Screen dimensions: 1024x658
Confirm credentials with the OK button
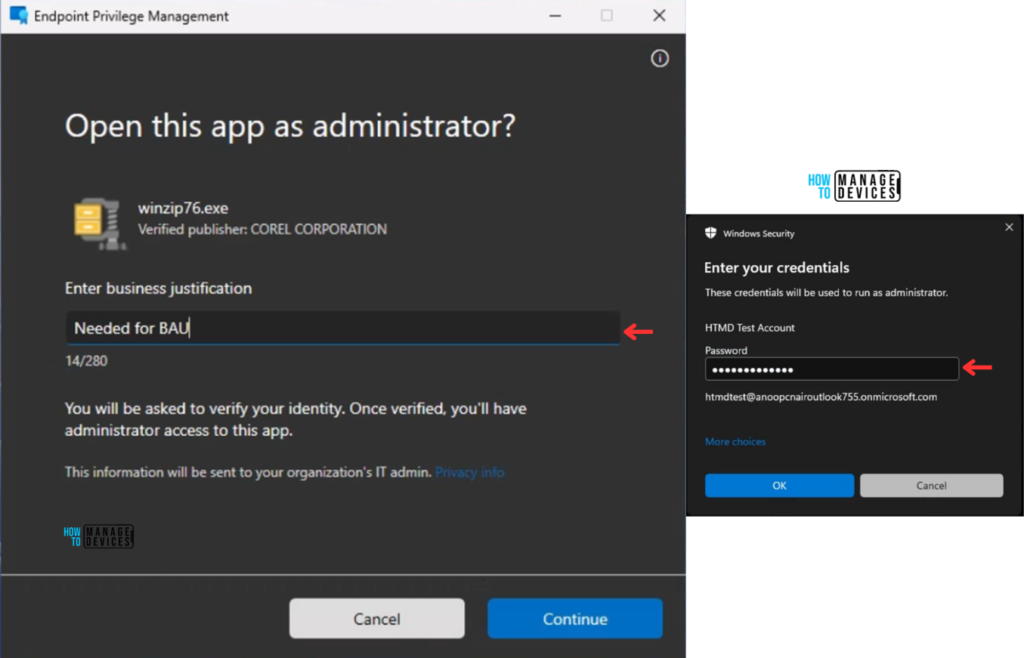click(779, 486)
